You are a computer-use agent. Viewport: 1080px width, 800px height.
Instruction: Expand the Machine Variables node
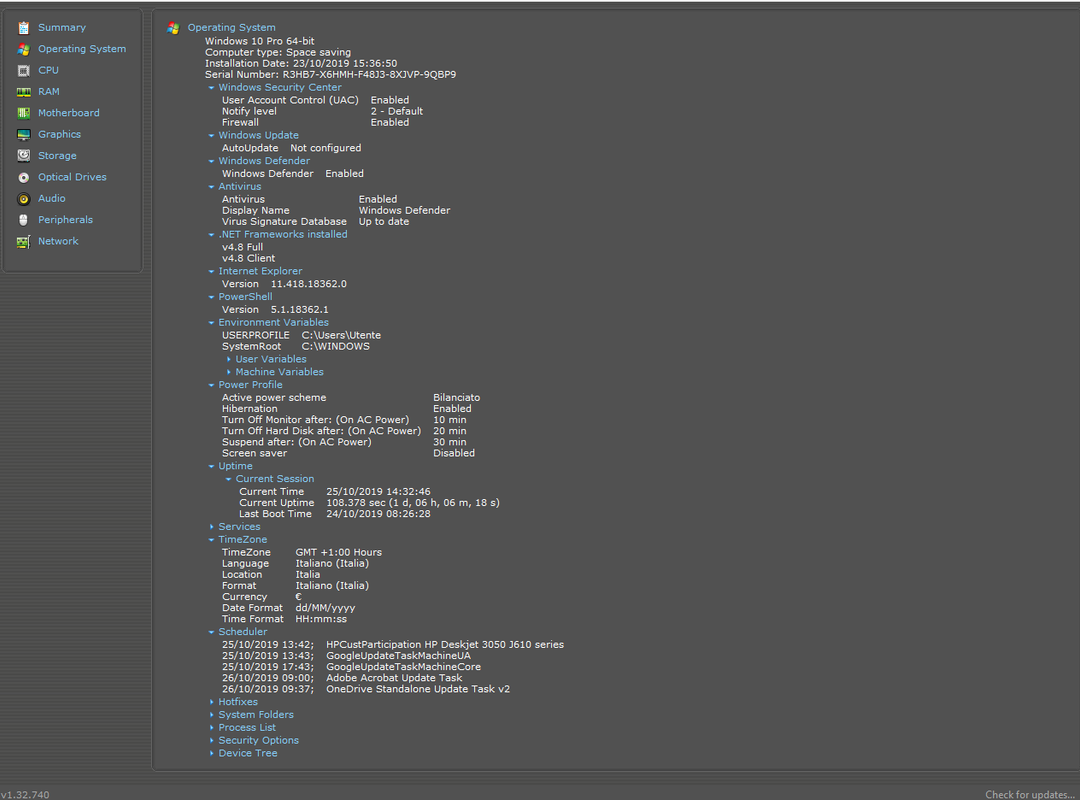pos(229,372)
